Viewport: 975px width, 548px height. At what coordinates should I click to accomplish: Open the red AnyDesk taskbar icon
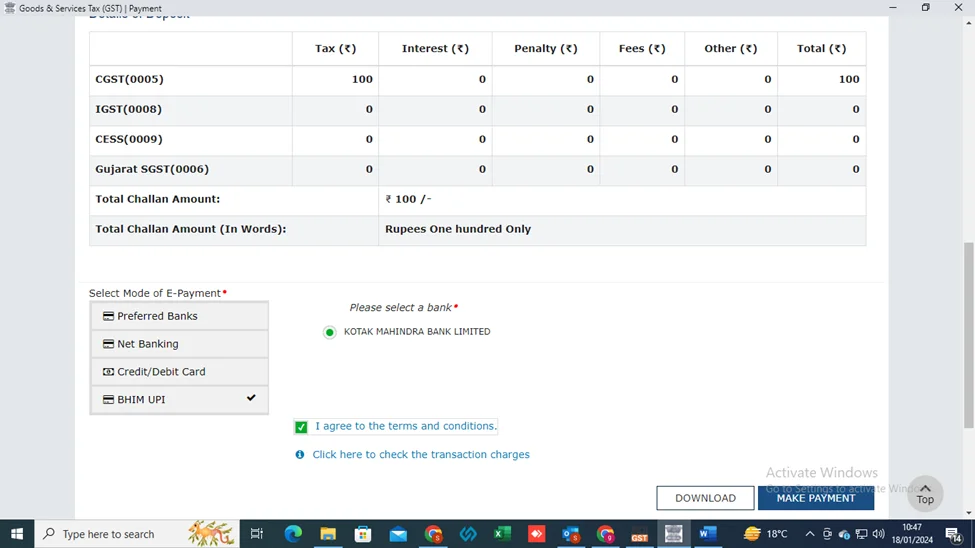(x=537, y=534)
